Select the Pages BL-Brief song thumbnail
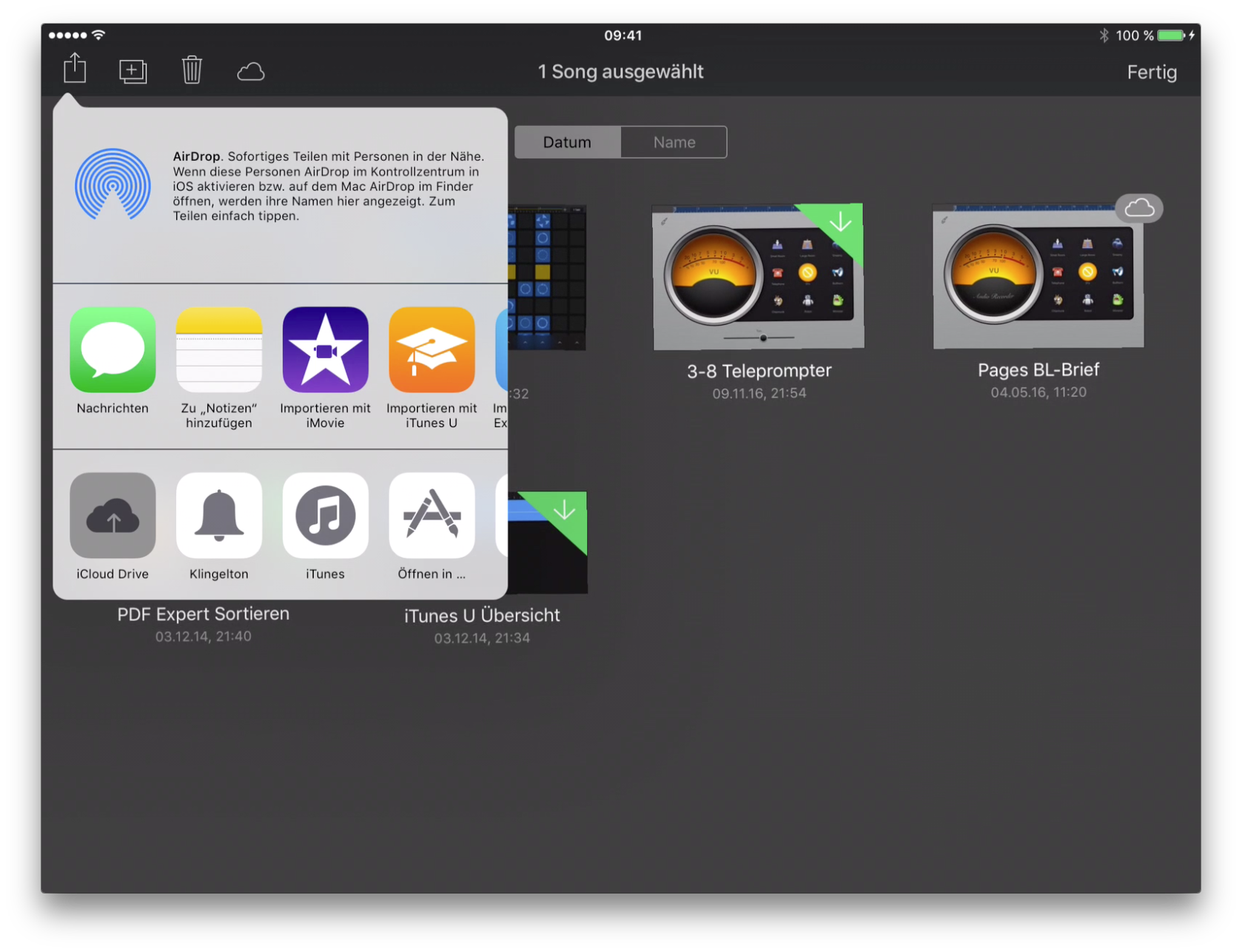Viewport: 1242px width, 952px height. 1038,277
